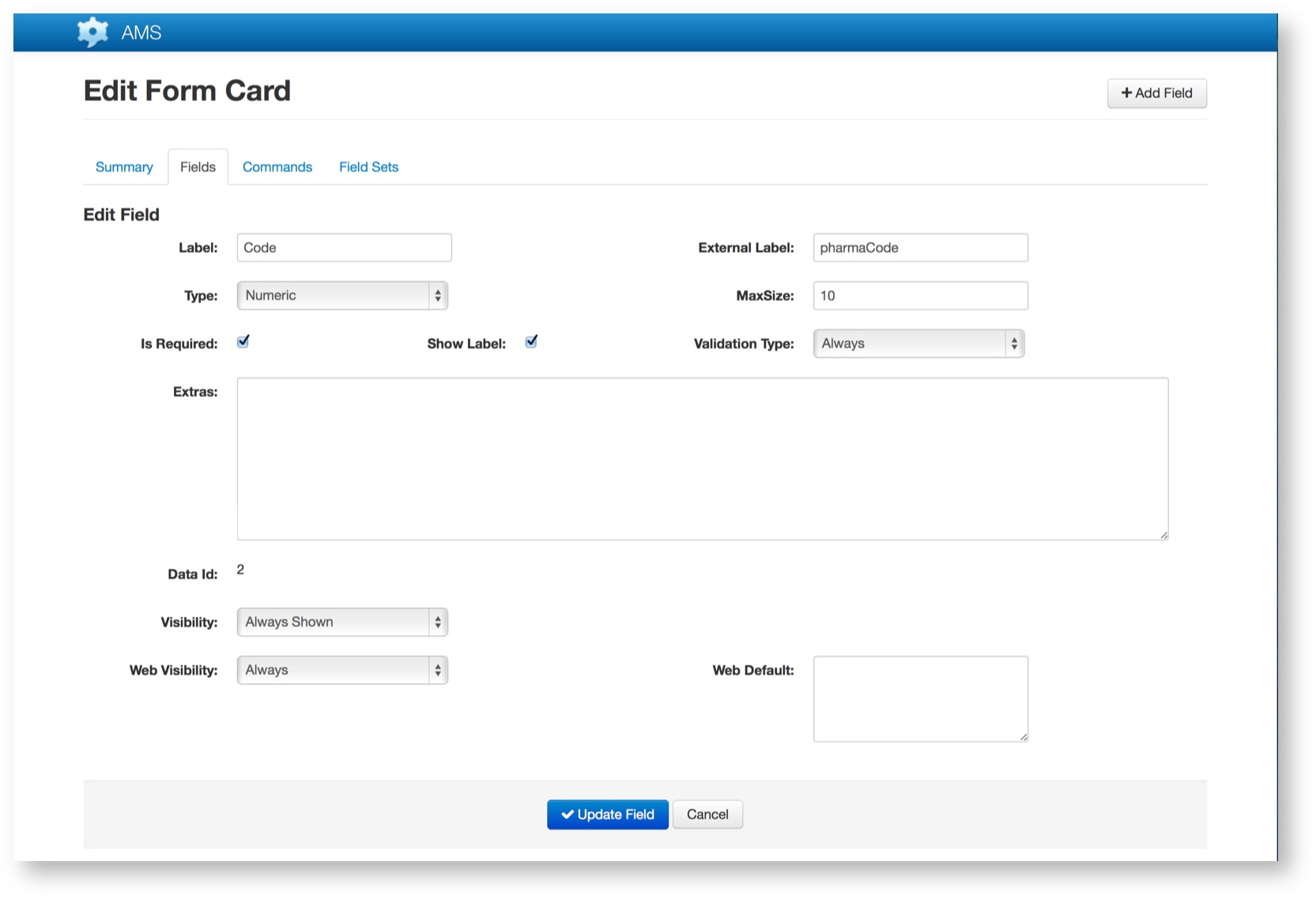Image resolution: width=1316 pixels, height=899 pixels.
Task: Open the Type dropdown showing Numeric
Action: [x=342, y=295]
